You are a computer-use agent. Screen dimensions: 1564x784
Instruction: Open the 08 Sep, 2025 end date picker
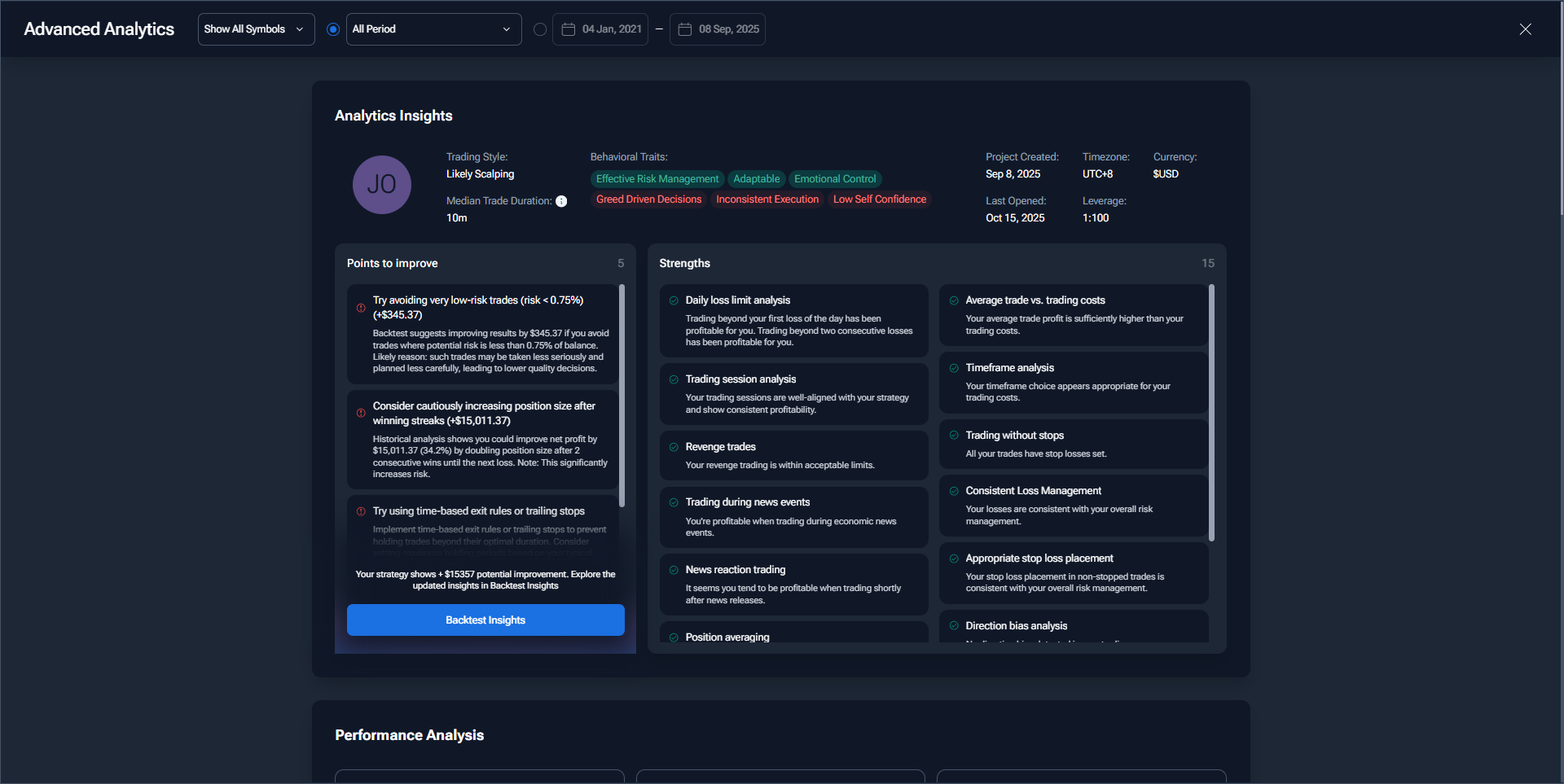point(727,29)
